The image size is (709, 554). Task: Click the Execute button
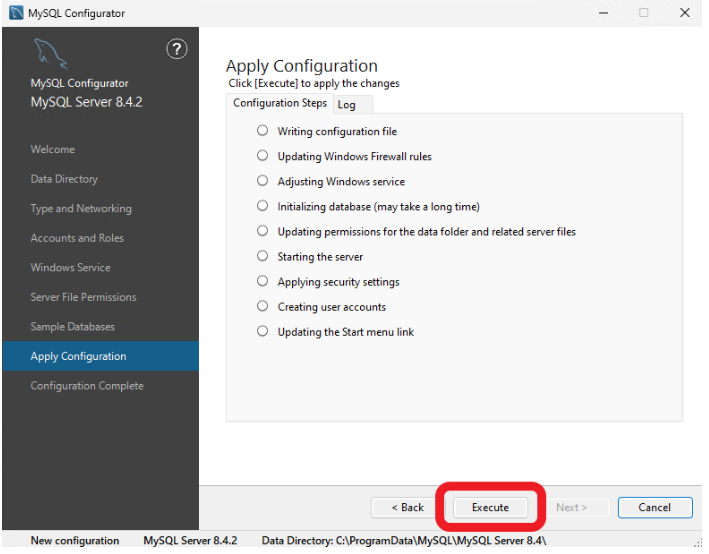click(x=490, y=507)
